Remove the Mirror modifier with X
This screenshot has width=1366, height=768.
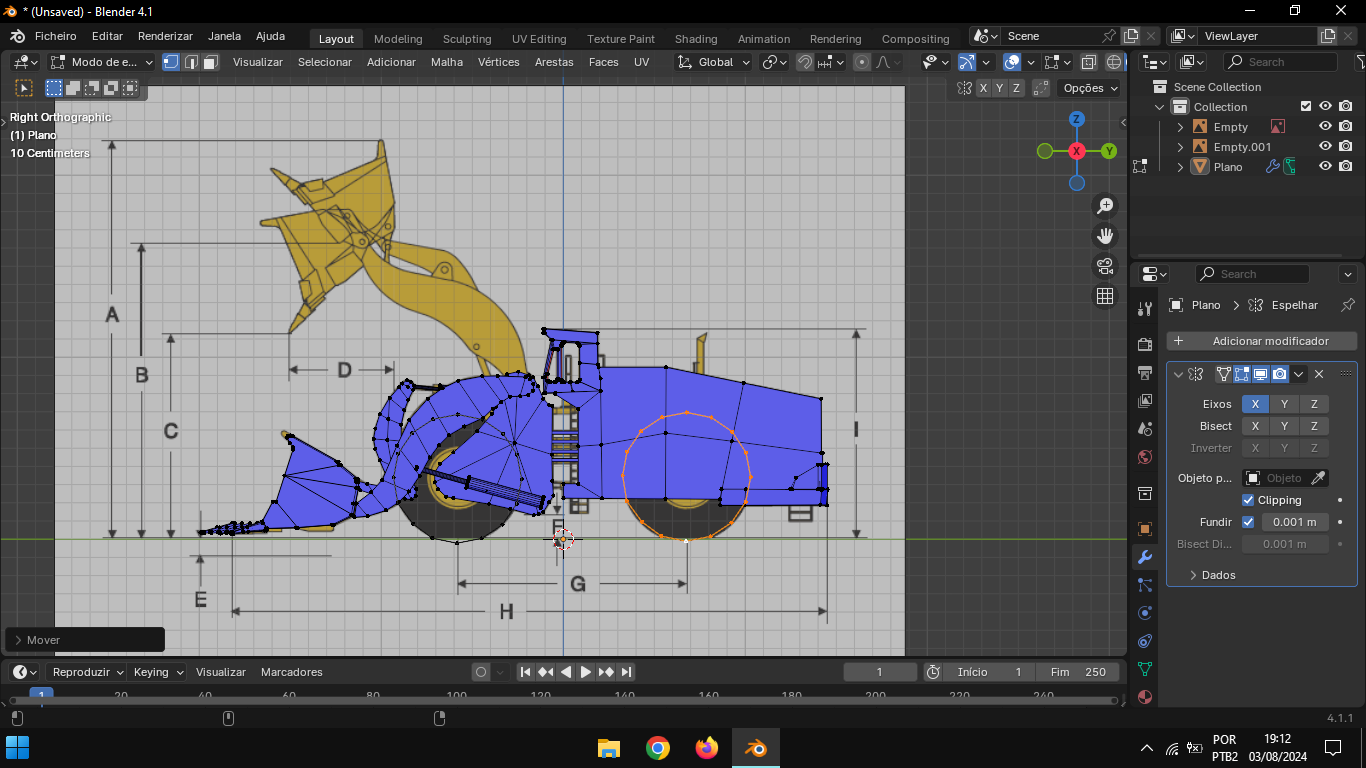[x=1319, y=374]
